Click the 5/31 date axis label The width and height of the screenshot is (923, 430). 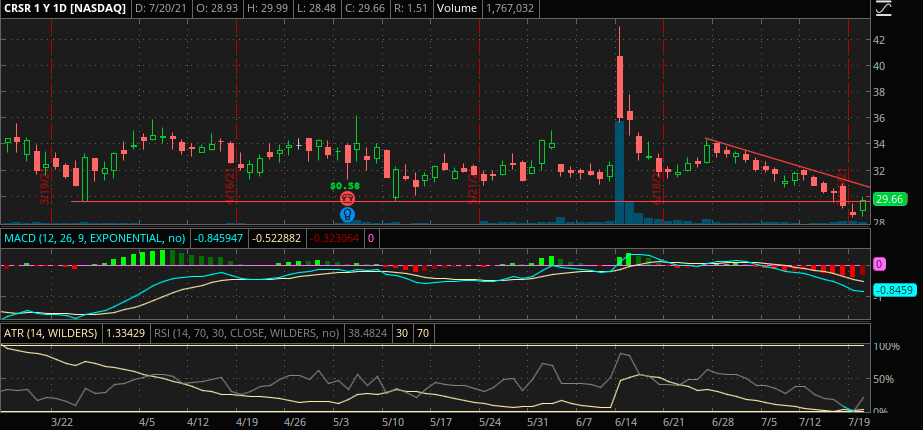537,422
